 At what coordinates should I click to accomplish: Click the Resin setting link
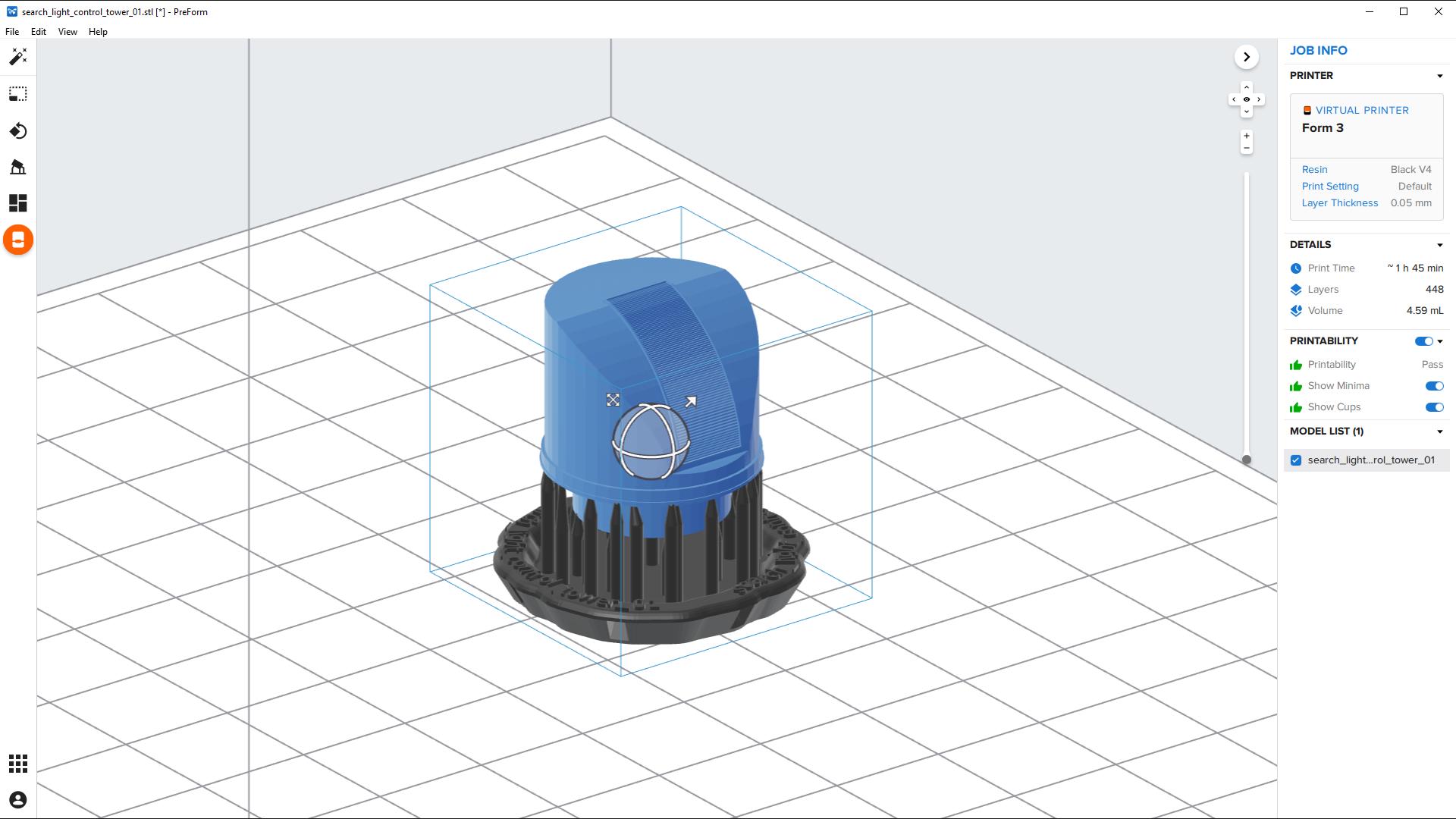pos(1314,170)
